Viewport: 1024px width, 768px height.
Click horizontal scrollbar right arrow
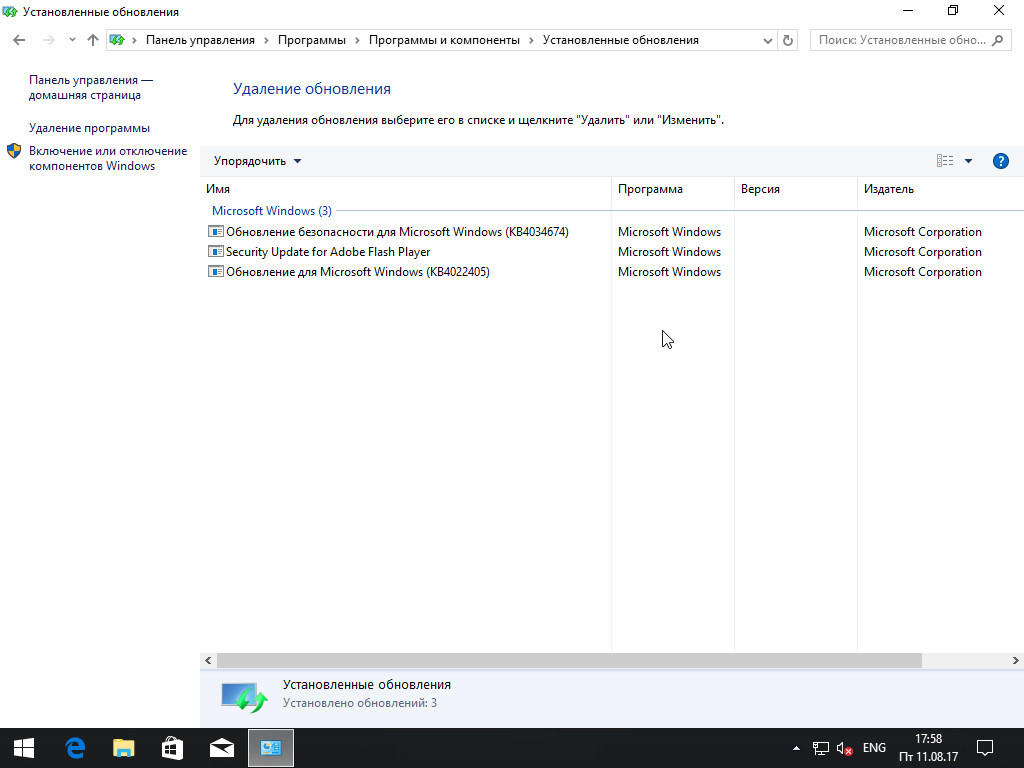click(1016, 660)
